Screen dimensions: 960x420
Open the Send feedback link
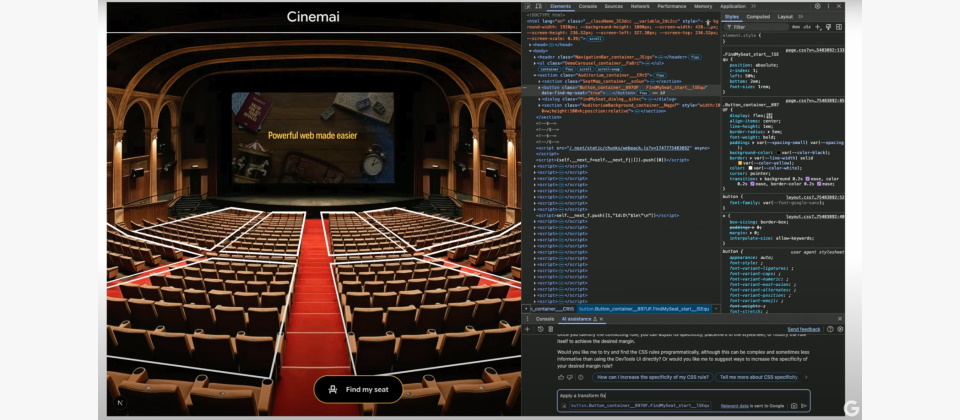tap(804, 329)
